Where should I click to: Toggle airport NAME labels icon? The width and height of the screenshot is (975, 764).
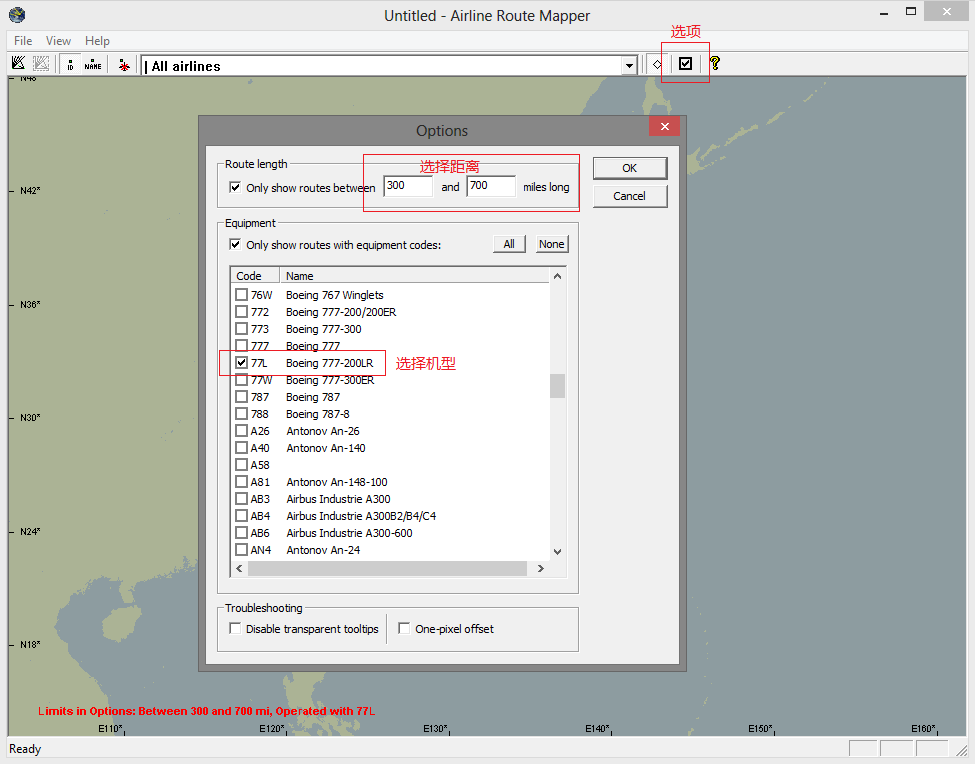click(93, 64)
